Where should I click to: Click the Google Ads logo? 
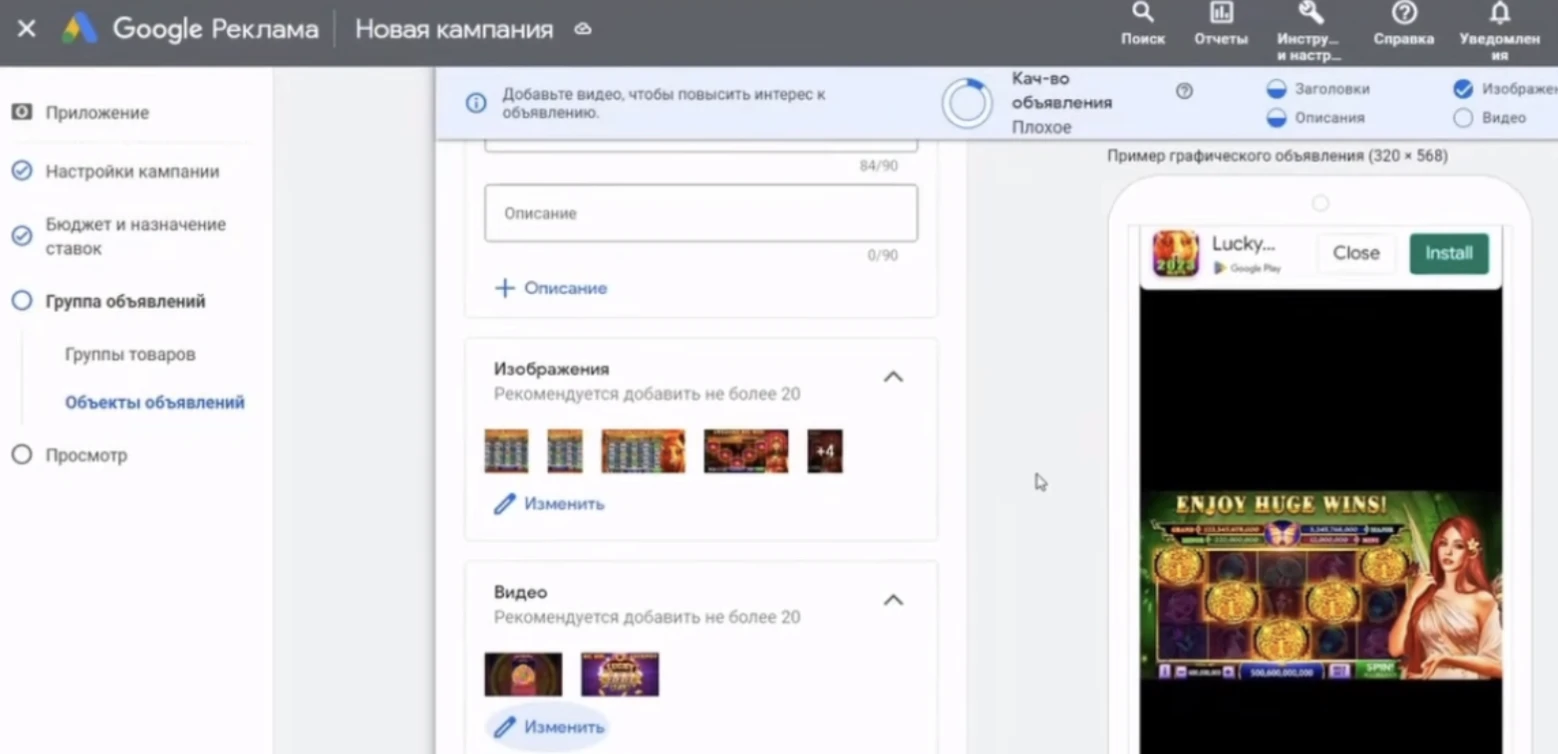coord(80,29)
